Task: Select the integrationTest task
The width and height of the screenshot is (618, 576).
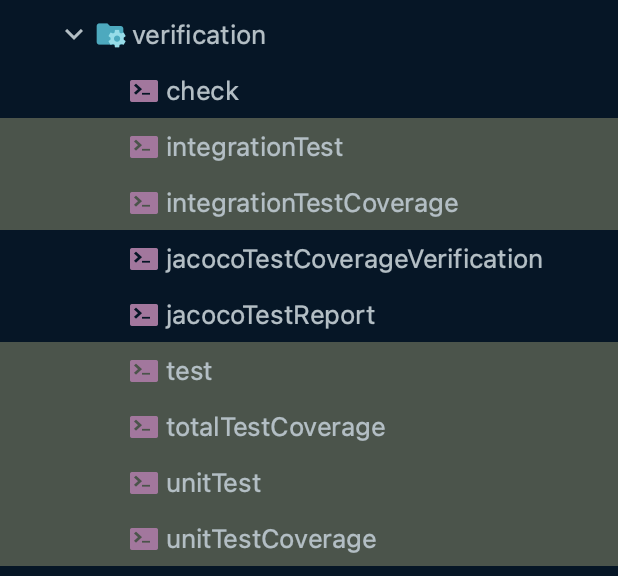Action: click(x=254, y=147)
